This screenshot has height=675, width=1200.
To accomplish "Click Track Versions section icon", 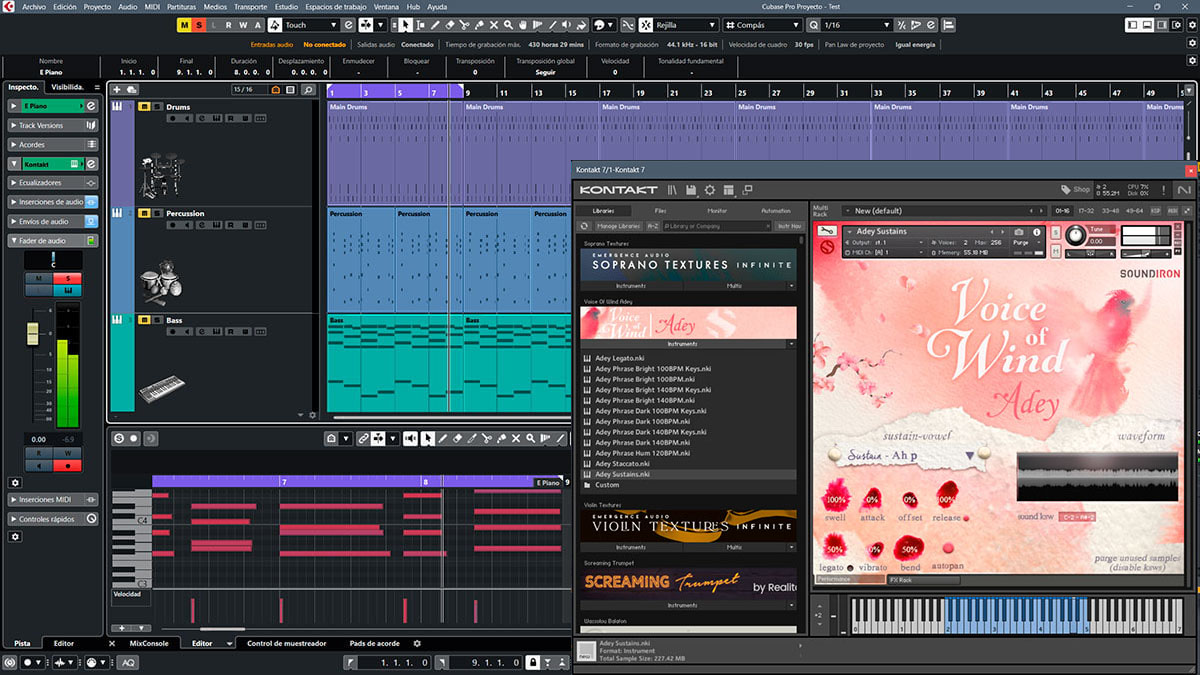I will (x=91, y=125).
